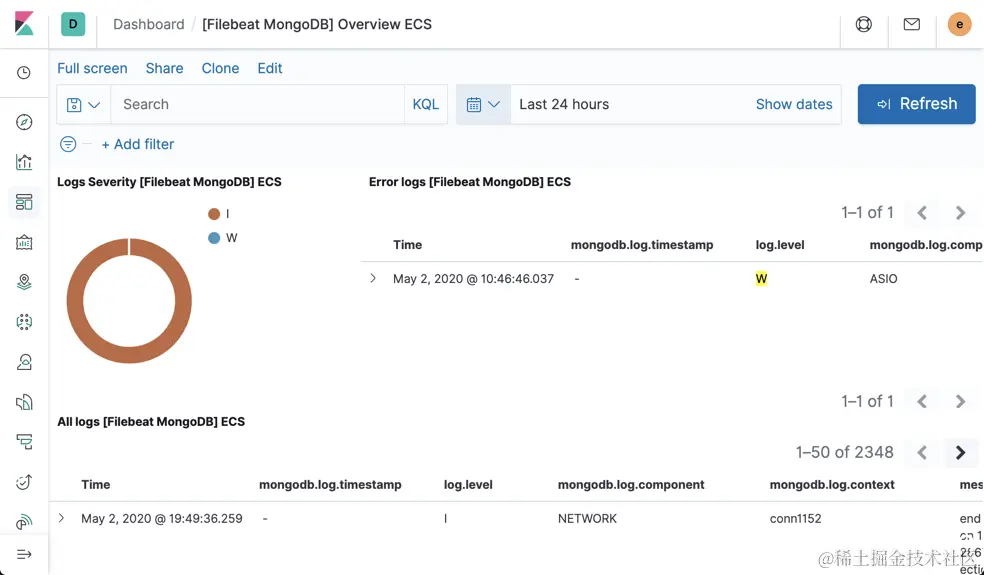Edit the dashboard

(270, 68)
